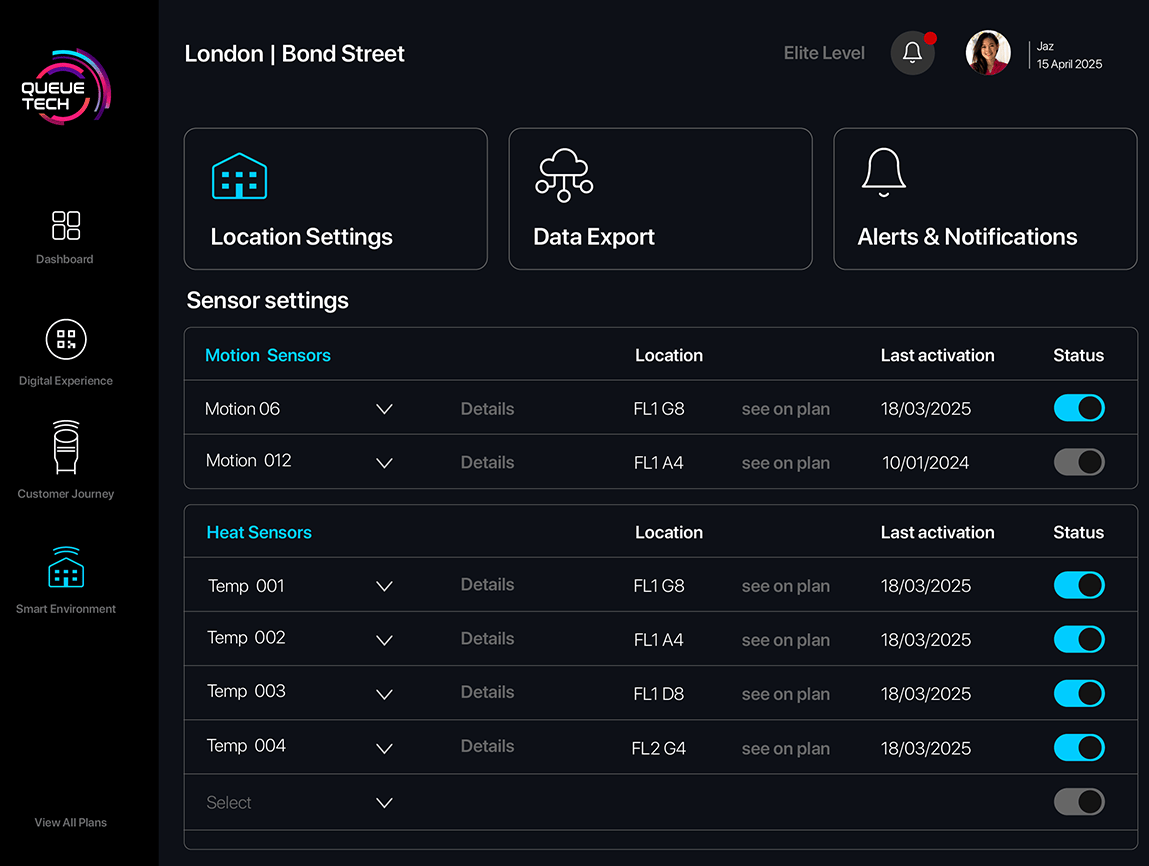Click the Motion Sensors section header
Screen dimensions: 1149x866
tap(267, 355)
